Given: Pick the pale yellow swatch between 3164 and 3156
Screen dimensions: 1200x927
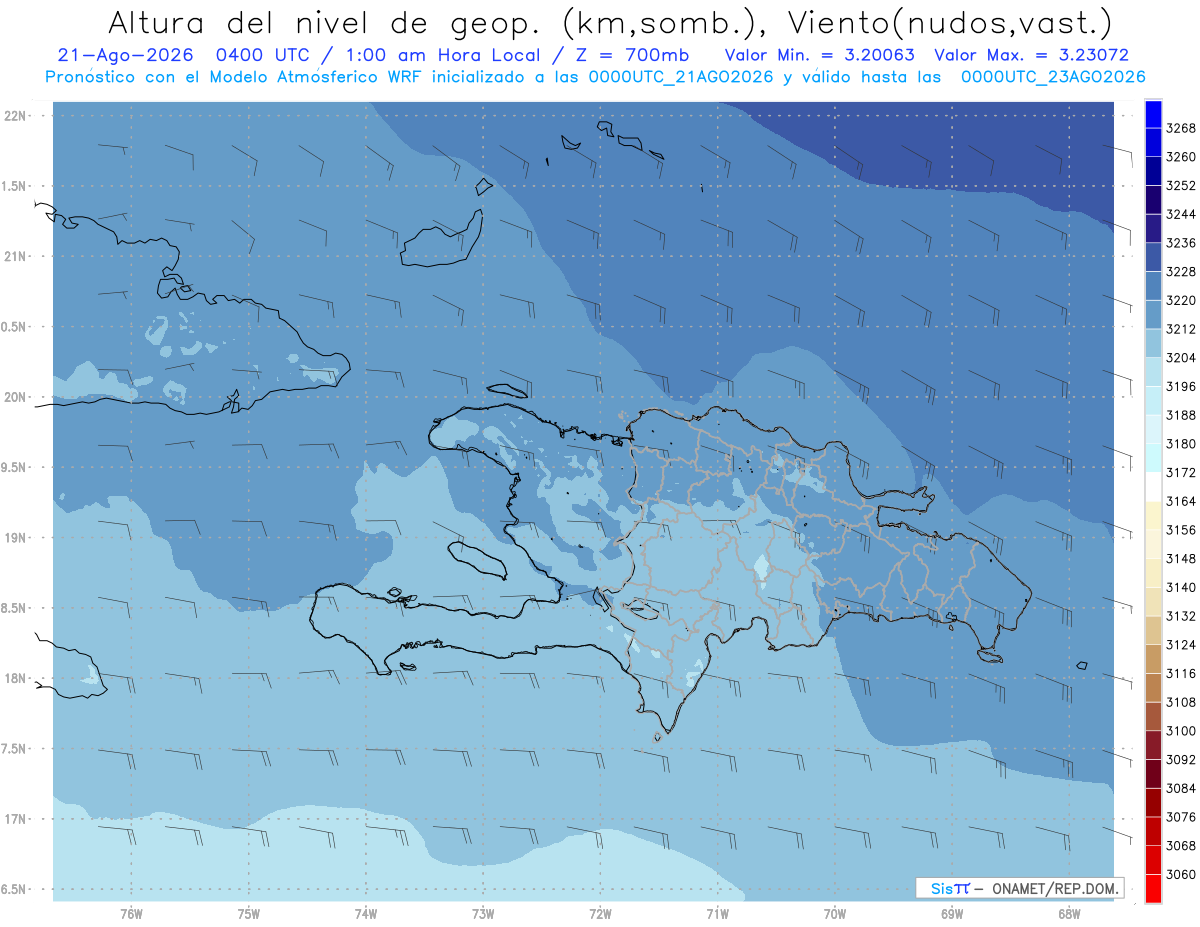Looking at the screenshot, I should click(x=1153, y=516).
